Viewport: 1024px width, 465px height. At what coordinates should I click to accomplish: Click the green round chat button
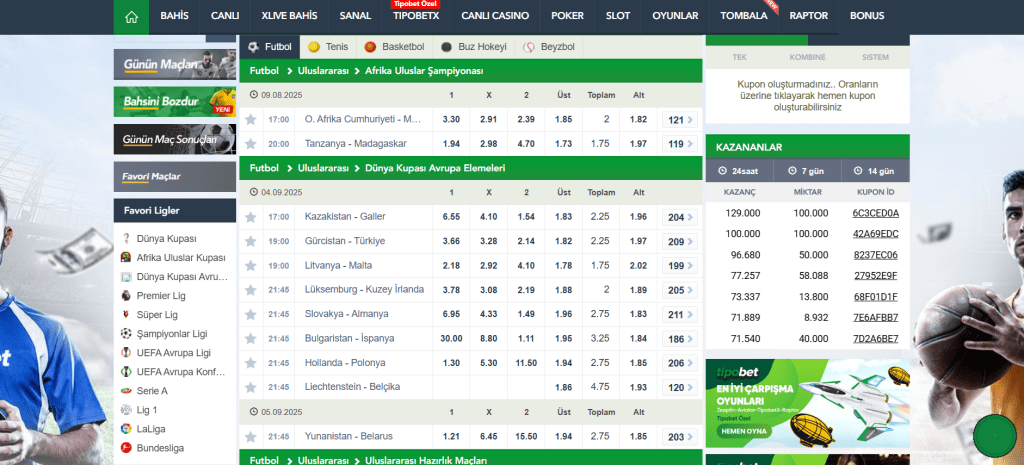click(x=994, y=436)
